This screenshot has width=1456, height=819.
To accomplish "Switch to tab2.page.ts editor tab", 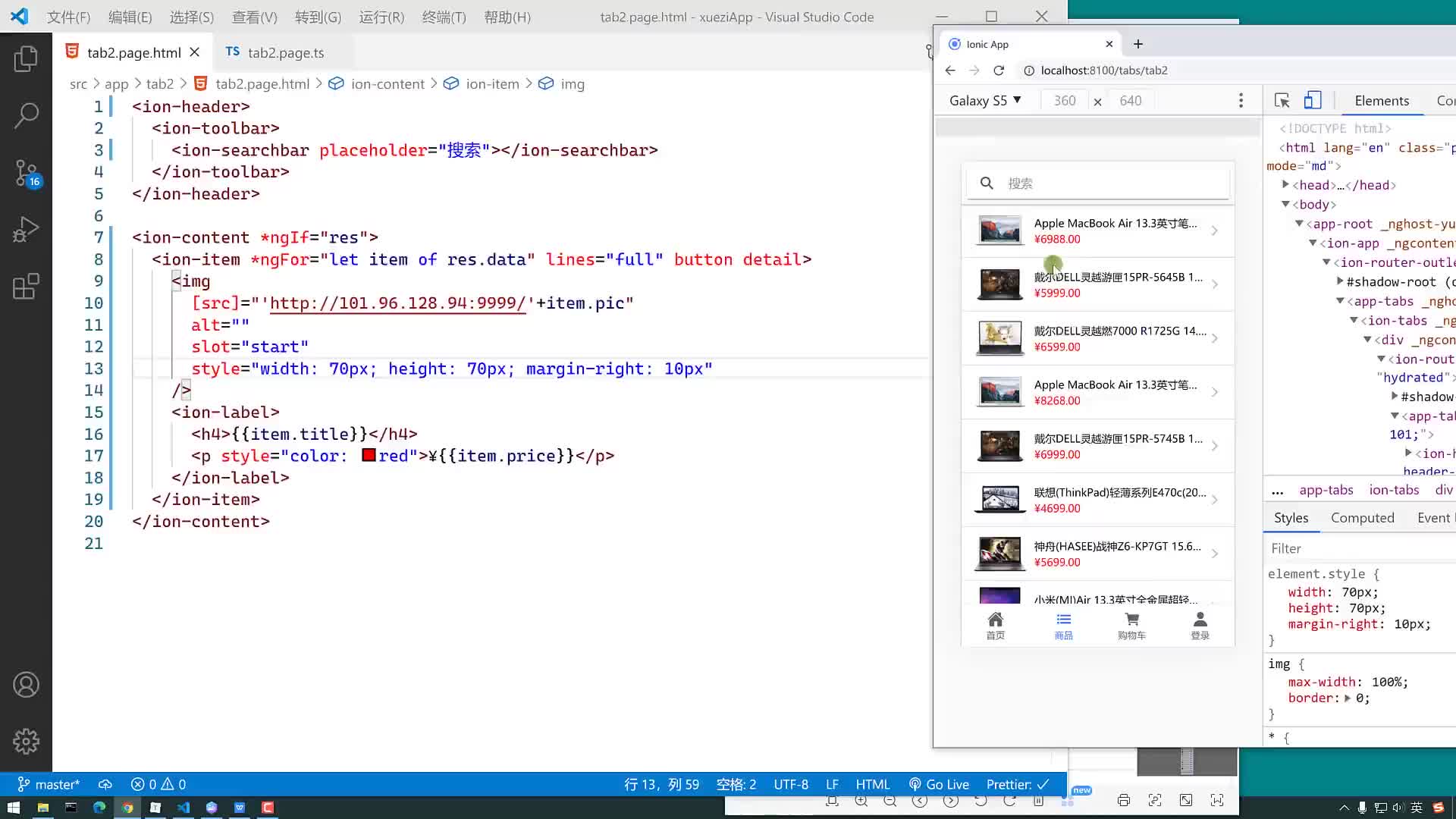I will point(275,52).
